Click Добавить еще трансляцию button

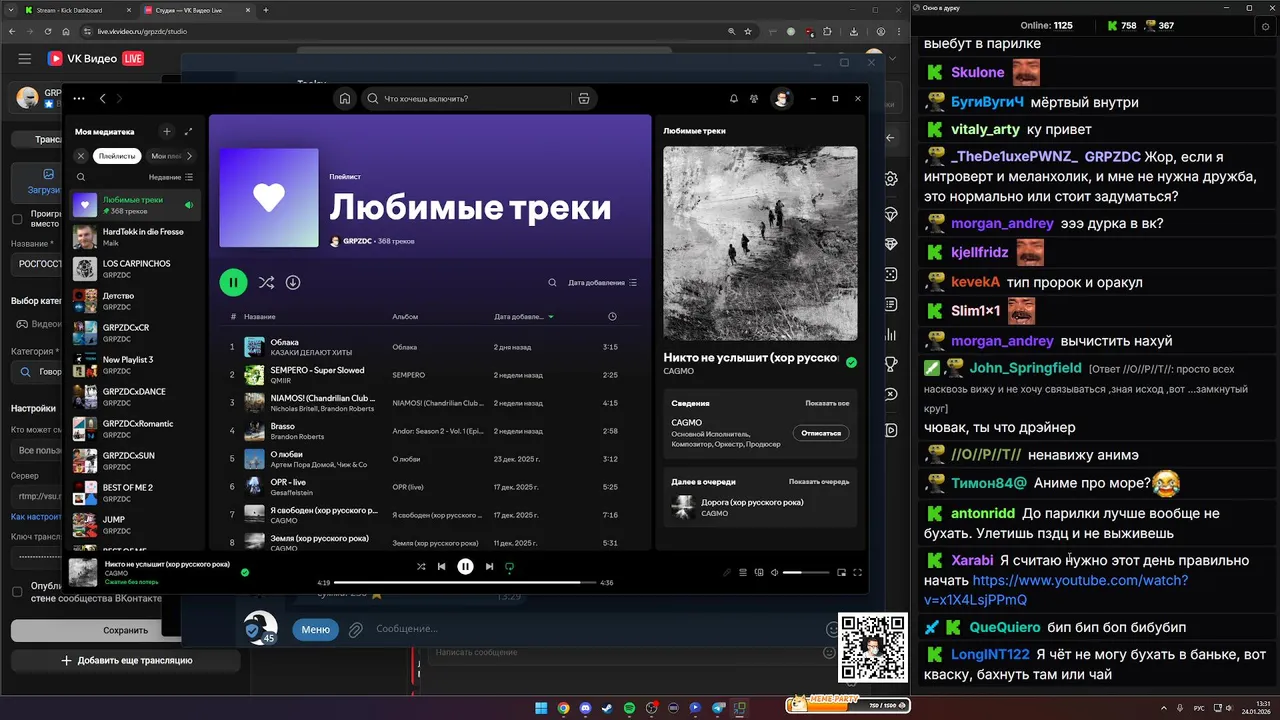125,660
